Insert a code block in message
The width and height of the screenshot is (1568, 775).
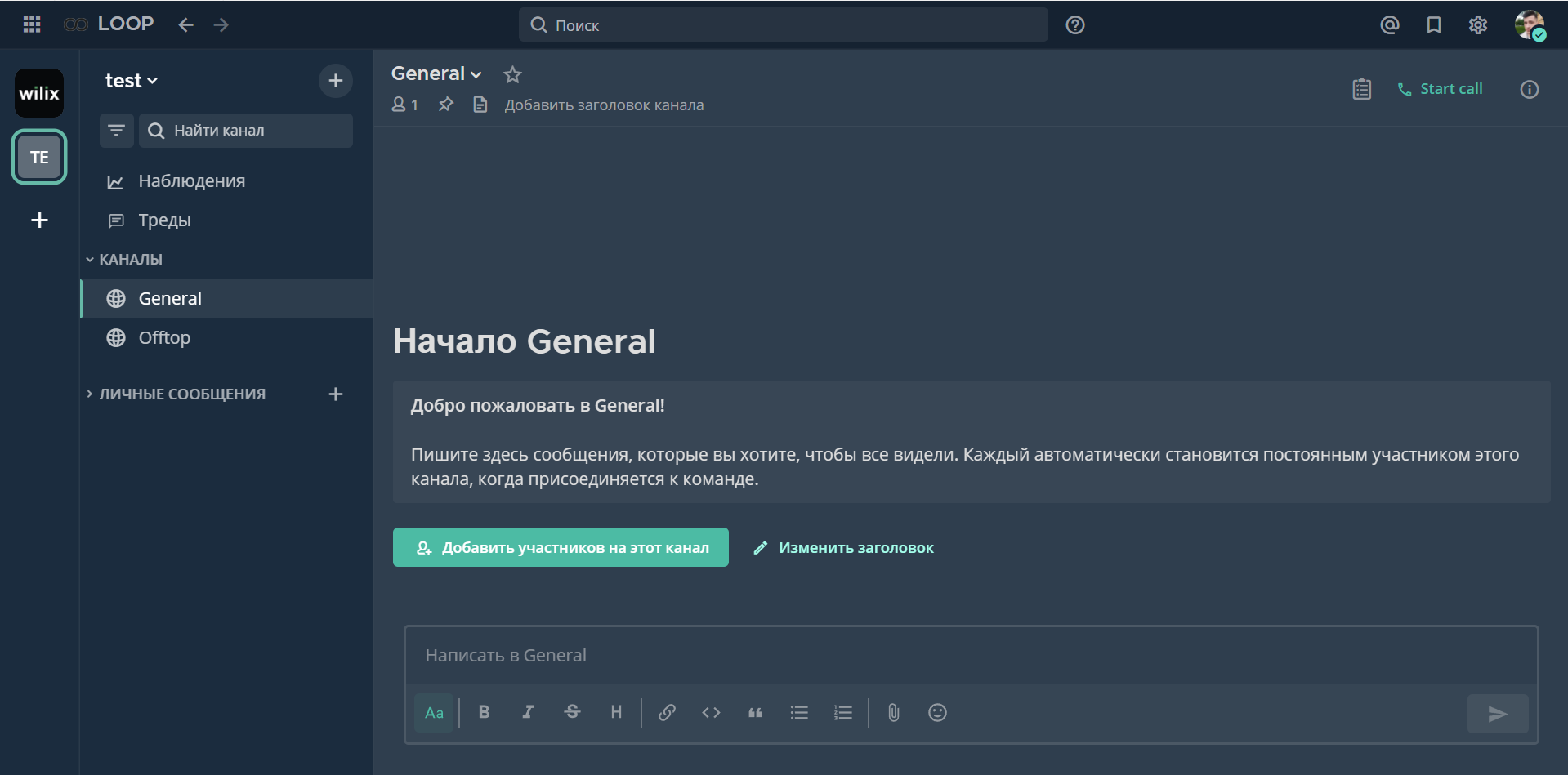pos(711,713)
